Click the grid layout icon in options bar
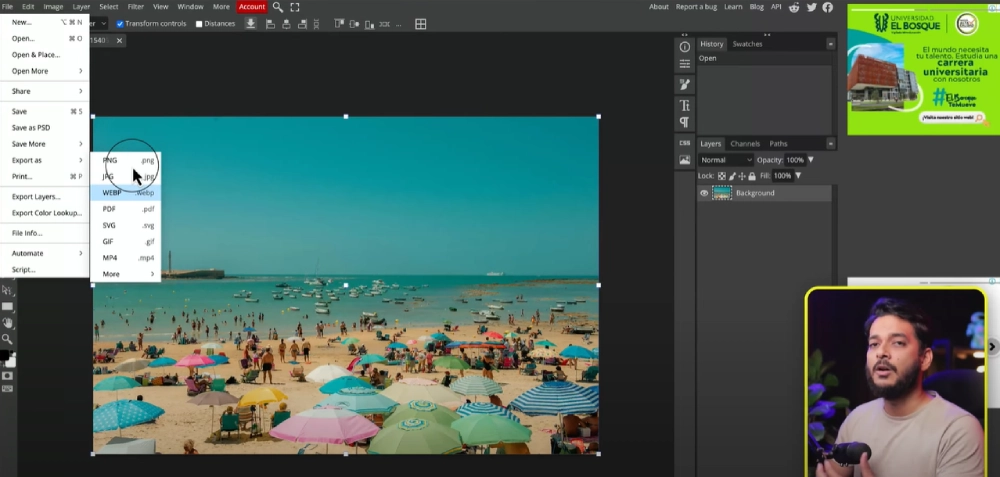Image resolution: width=1000 pixels, height=477 pixels. click(x=420, y=24)
